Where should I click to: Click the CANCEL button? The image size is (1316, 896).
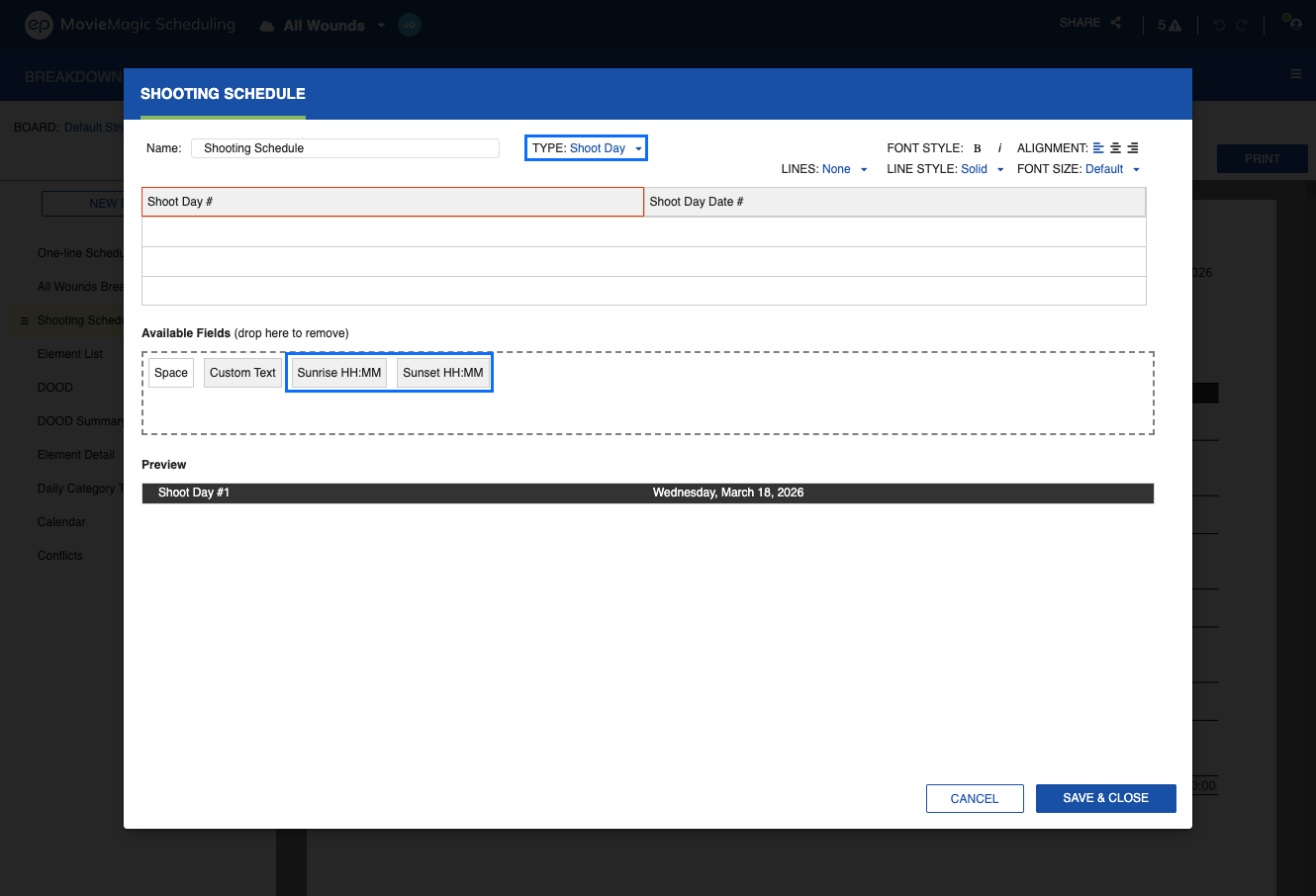click(x=975, y=798)
